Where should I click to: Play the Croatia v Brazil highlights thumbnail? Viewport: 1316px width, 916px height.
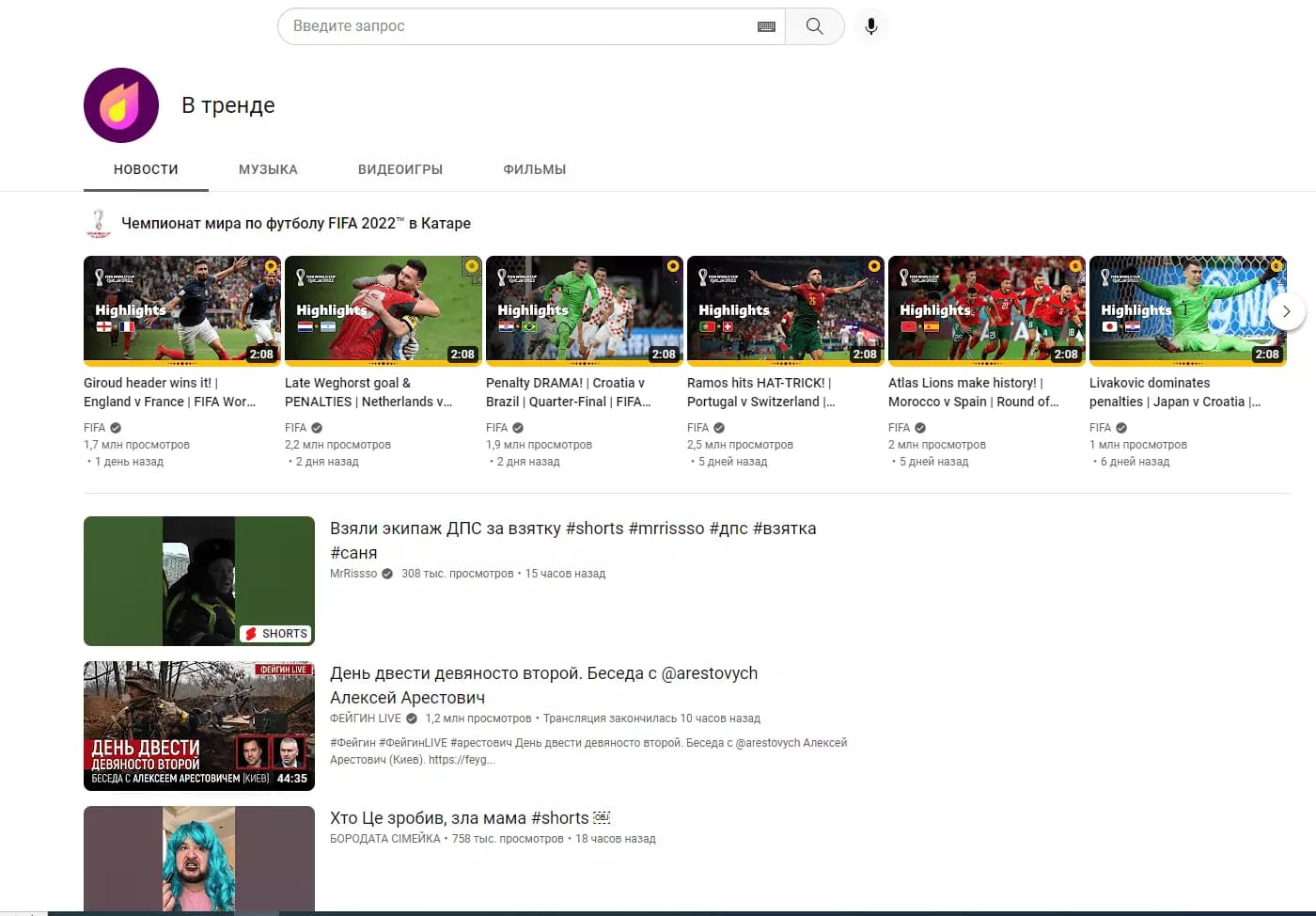pyautogui.click(x=585, y=310)
